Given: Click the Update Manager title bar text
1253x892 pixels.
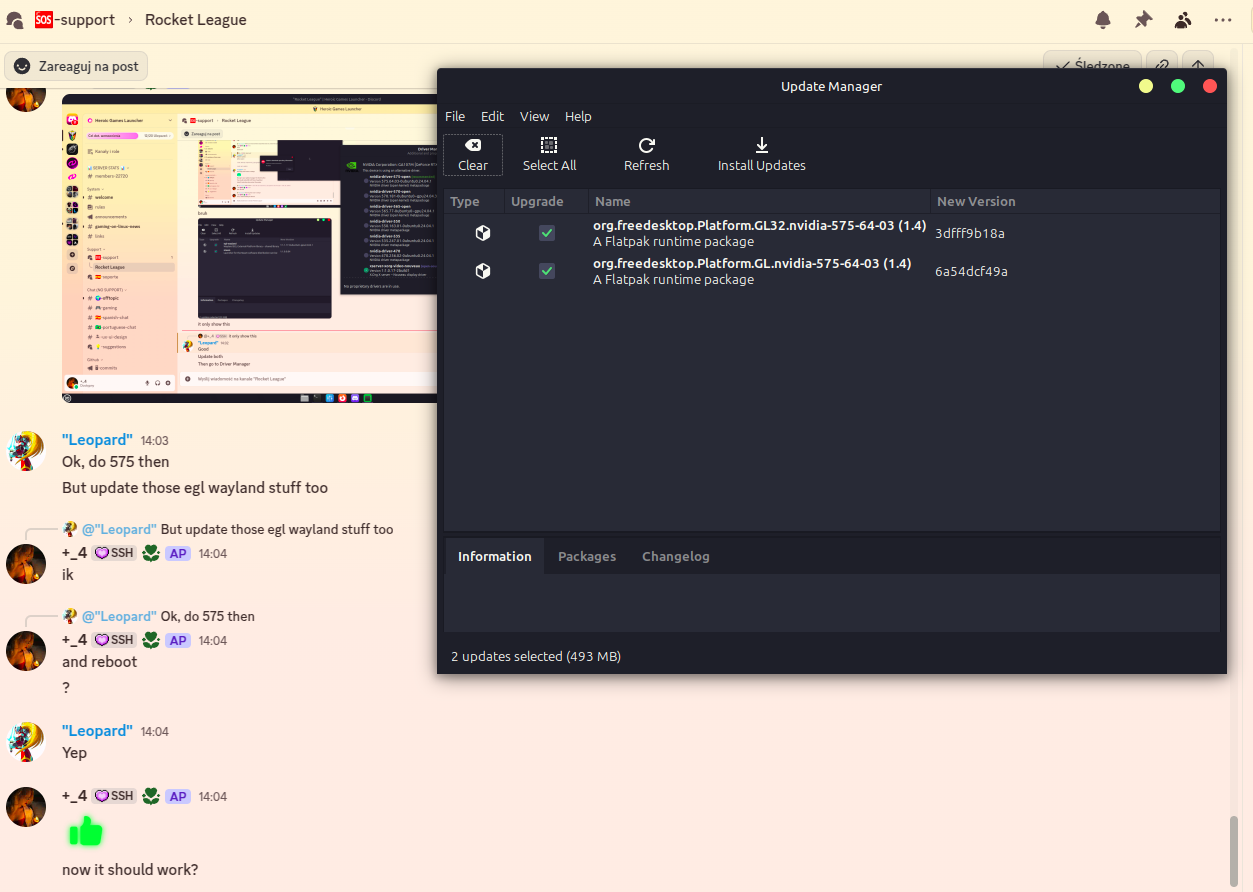Looking at the screenshot, I should (831, 86).
